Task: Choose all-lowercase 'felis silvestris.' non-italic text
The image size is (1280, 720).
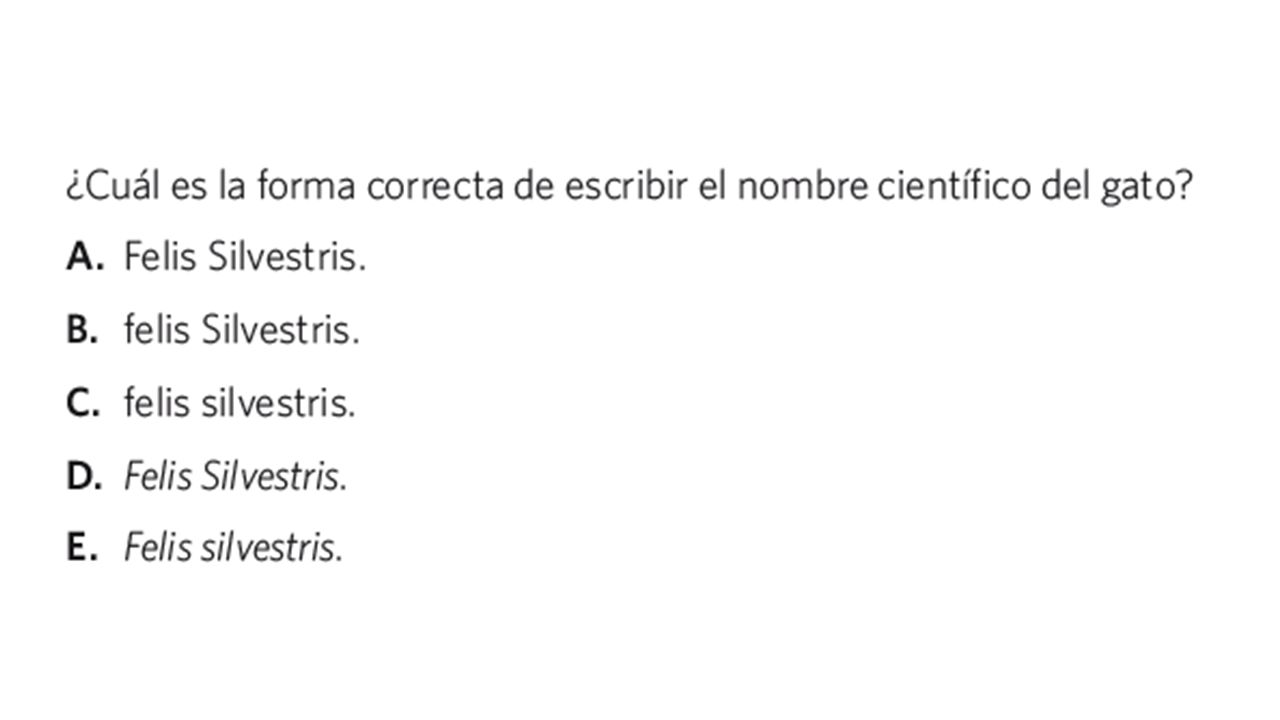Action: click(240, 403)
